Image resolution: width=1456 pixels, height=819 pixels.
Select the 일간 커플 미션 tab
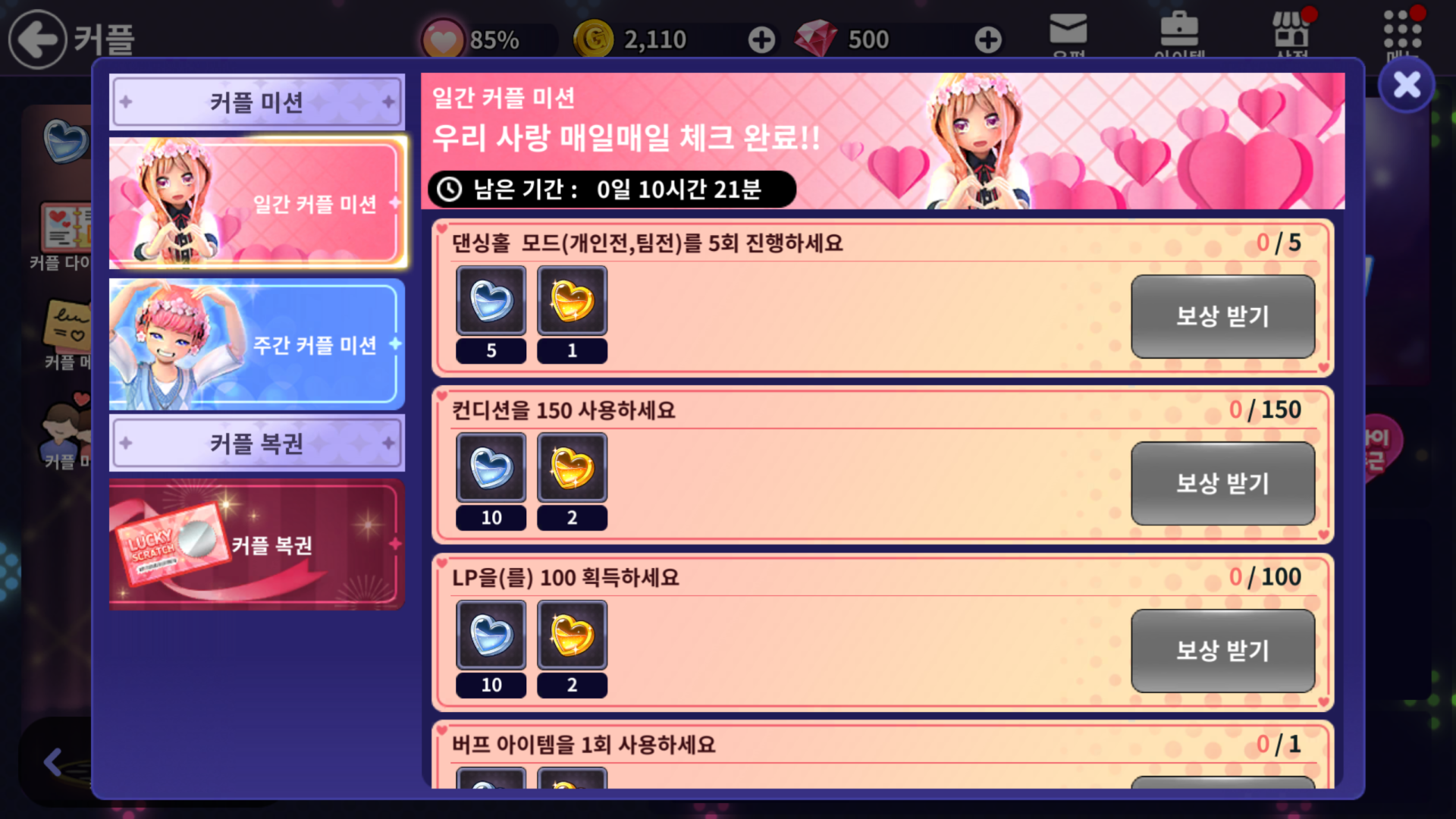click(x=257, y=203)
